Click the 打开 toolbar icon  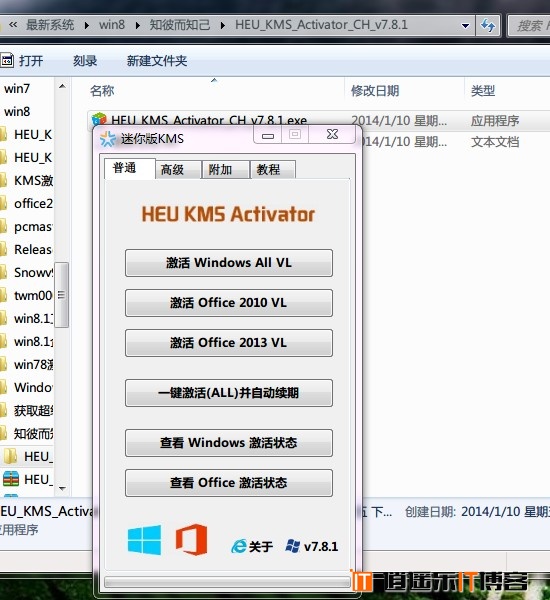[7, 60]
